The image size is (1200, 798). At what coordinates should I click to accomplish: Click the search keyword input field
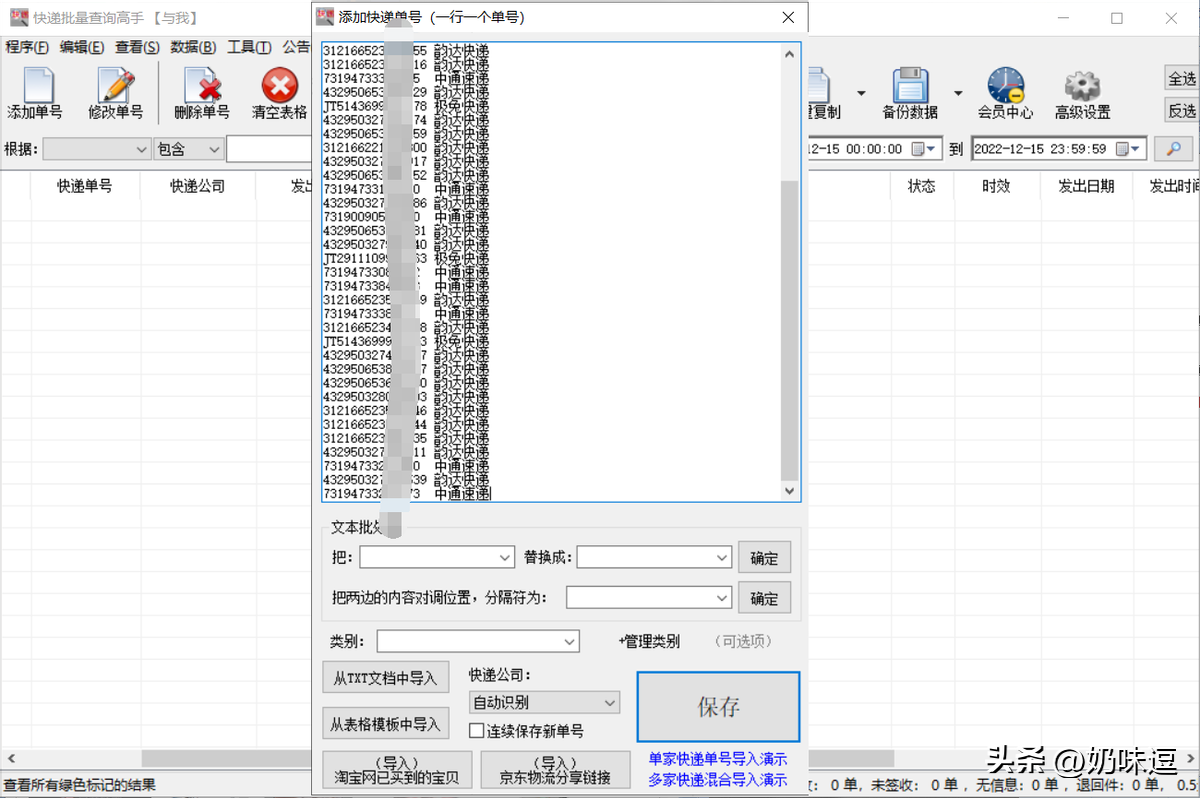pyautogui.click(x=269, y=149)
